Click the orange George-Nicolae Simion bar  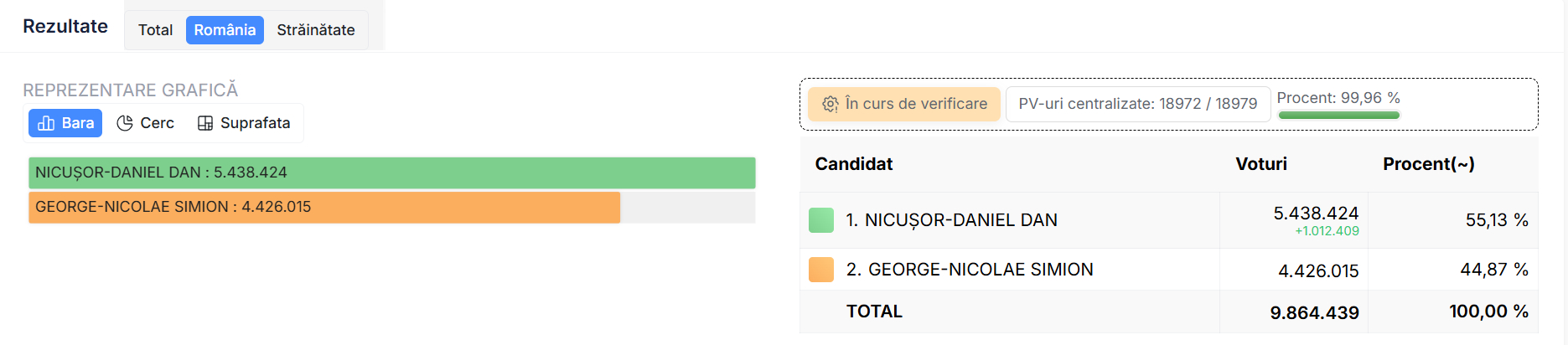coord(324,207)
